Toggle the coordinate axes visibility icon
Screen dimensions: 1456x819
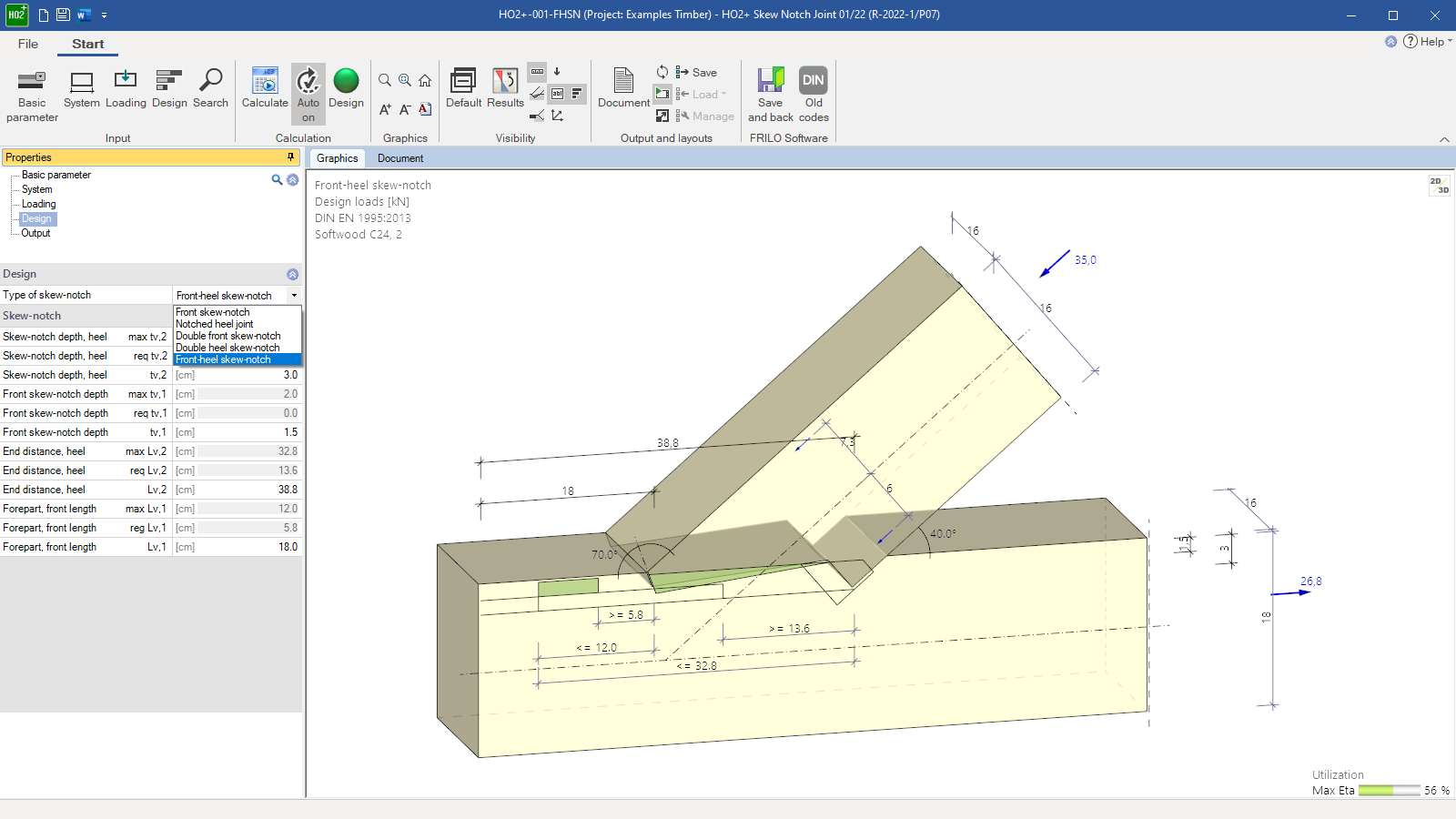coord(557,116)
